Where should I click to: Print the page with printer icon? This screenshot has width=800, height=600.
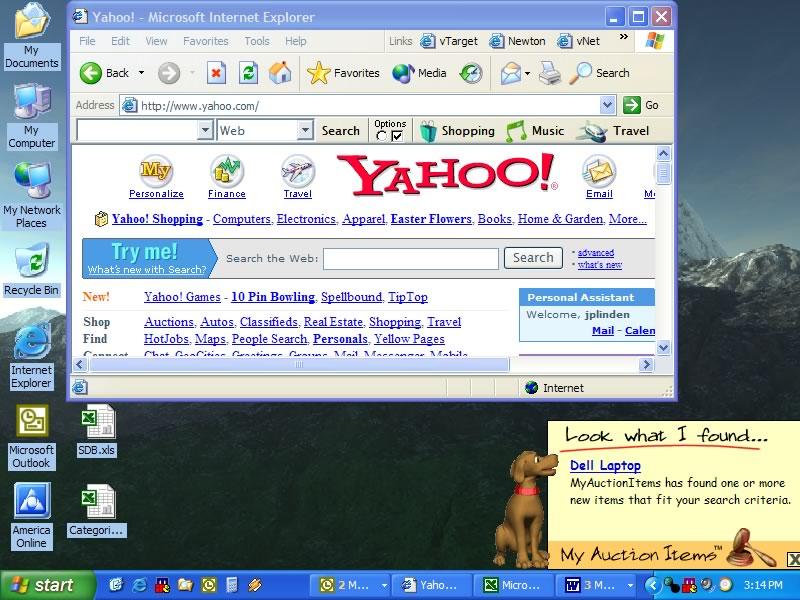(550, 73)
